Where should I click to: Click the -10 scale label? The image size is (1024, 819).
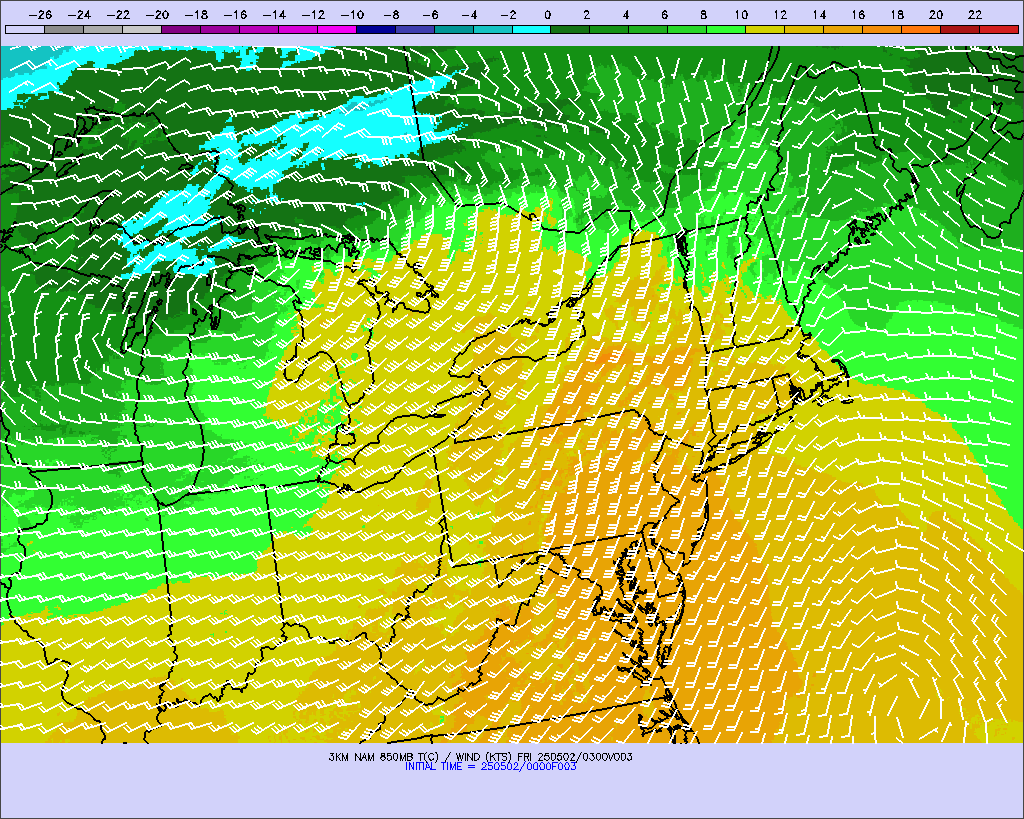click(x=353, y=14)
